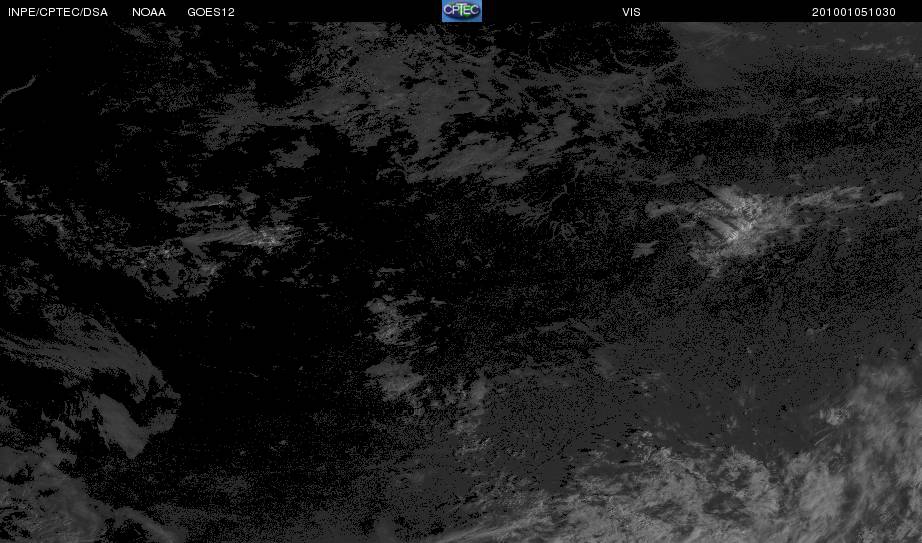Select the INPE/CPTEC/DSA label text
The image size is (922, 543).
(x=58, y=12)
